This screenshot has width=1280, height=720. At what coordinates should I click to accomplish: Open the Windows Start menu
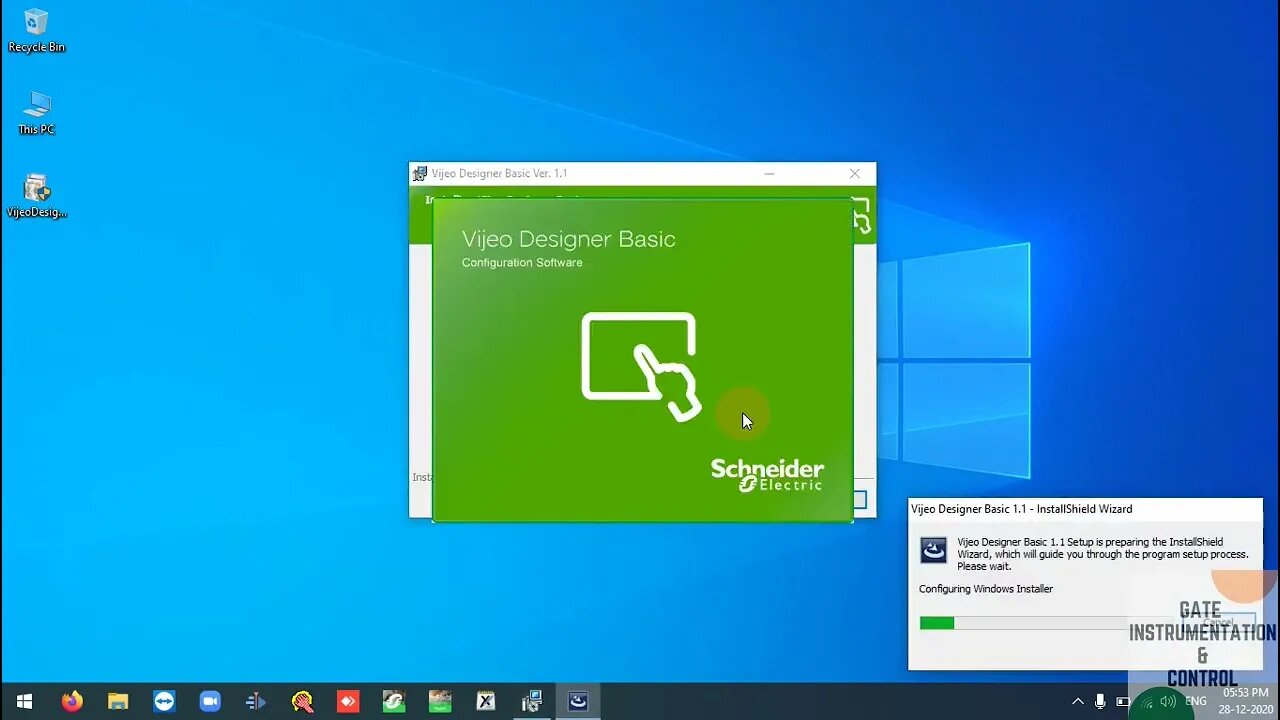tap(24, 701)
